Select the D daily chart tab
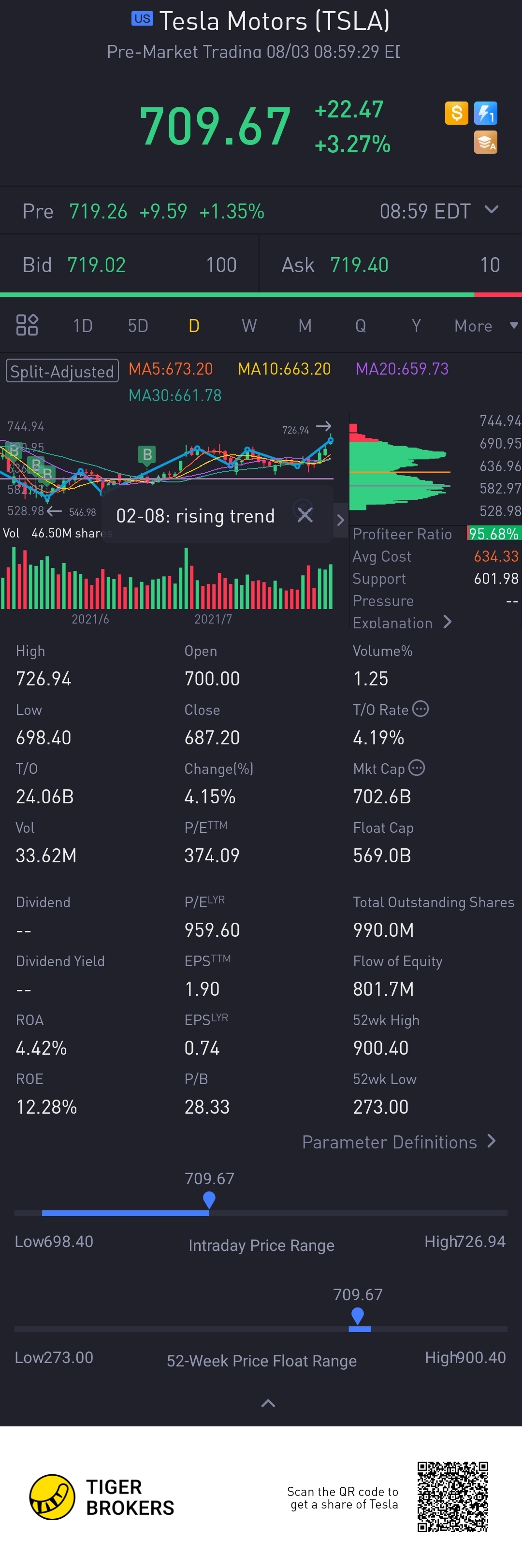 (x=194, y=326)
